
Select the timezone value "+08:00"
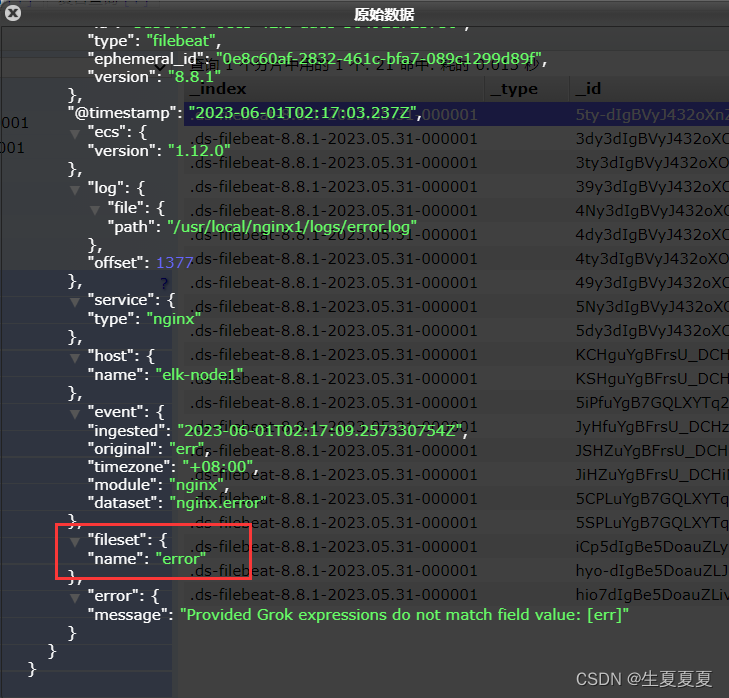point(218,466)
